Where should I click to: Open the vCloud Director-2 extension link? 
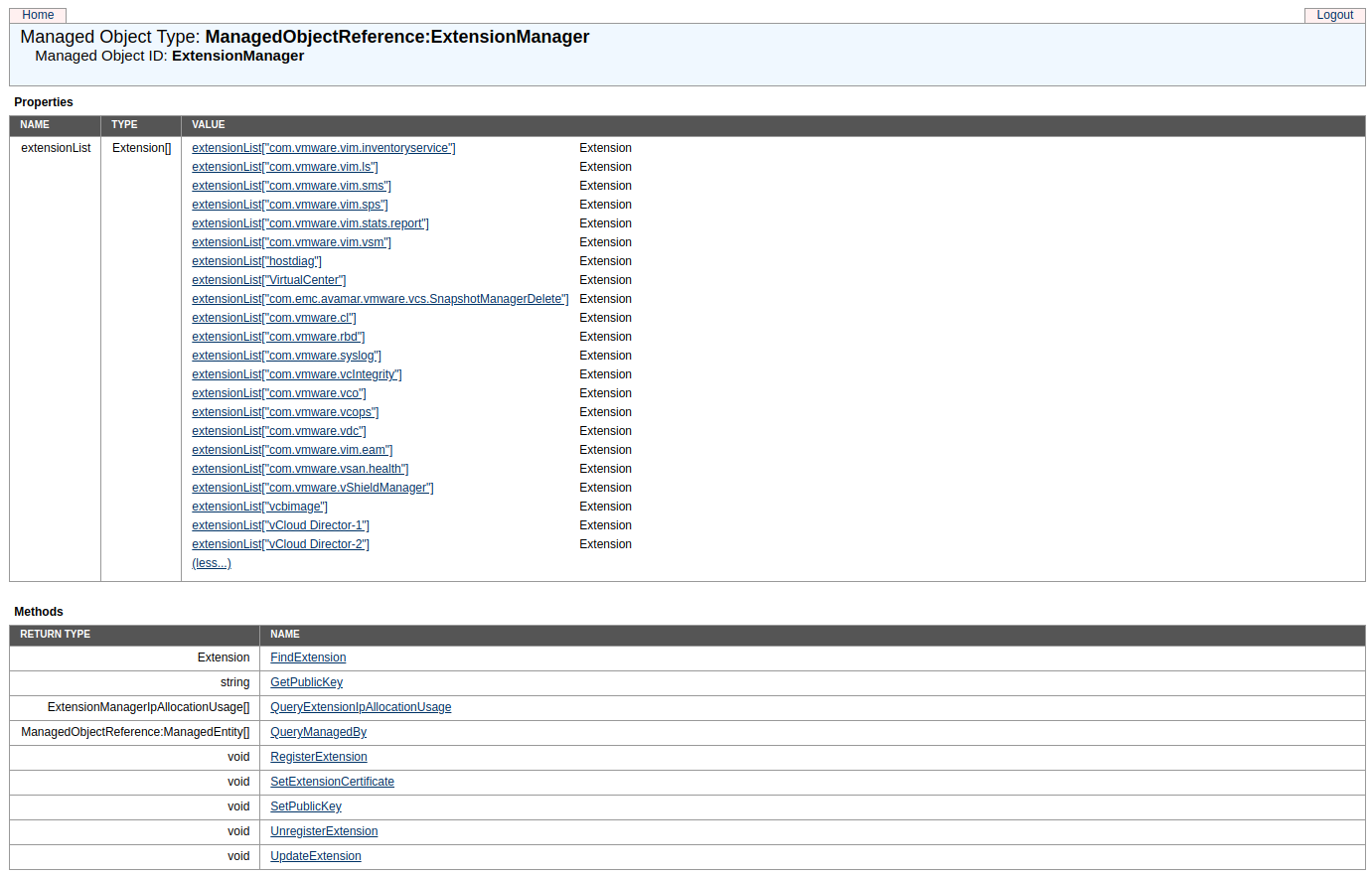point(280,544)
